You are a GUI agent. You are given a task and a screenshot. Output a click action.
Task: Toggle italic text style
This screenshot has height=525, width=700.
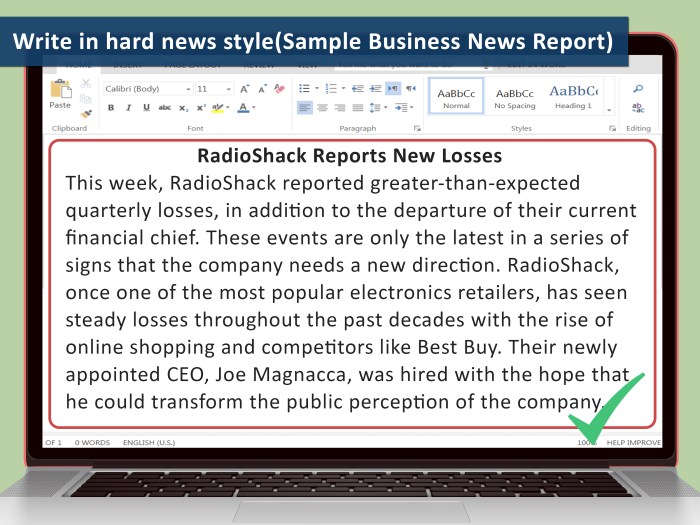[x=128, y=108]
